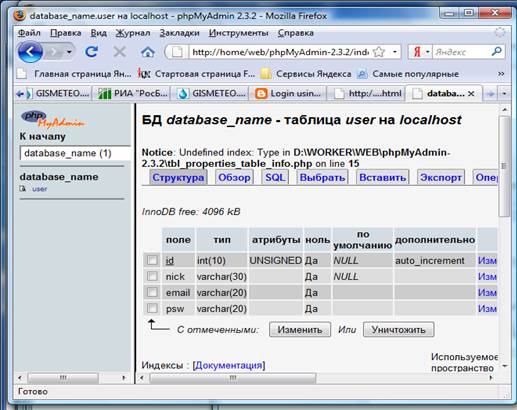Open the Инструменты menu

[x=239, y=33]
